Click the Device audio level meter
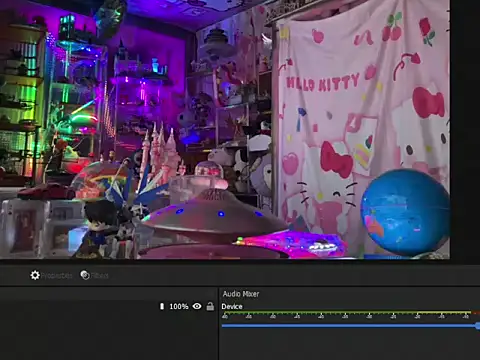Image resolution: width=480 pixels, height=360 pixels. 351,313
